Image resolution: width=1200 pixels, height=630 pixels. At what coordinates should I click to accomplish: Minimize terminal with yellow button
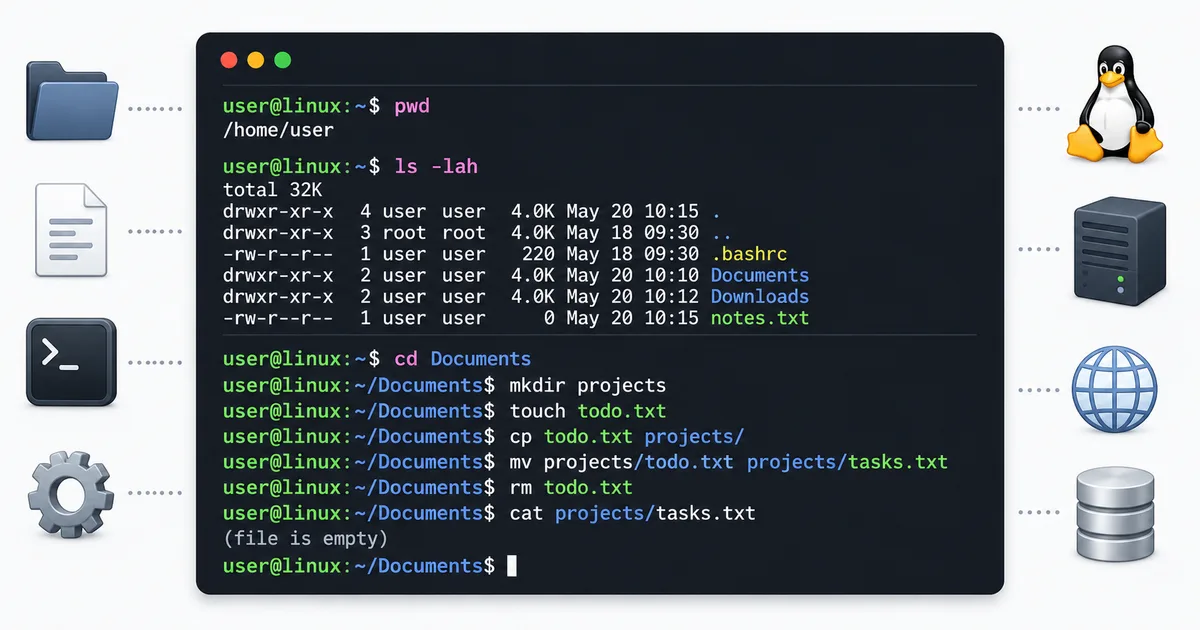click(x=256, y=60)
